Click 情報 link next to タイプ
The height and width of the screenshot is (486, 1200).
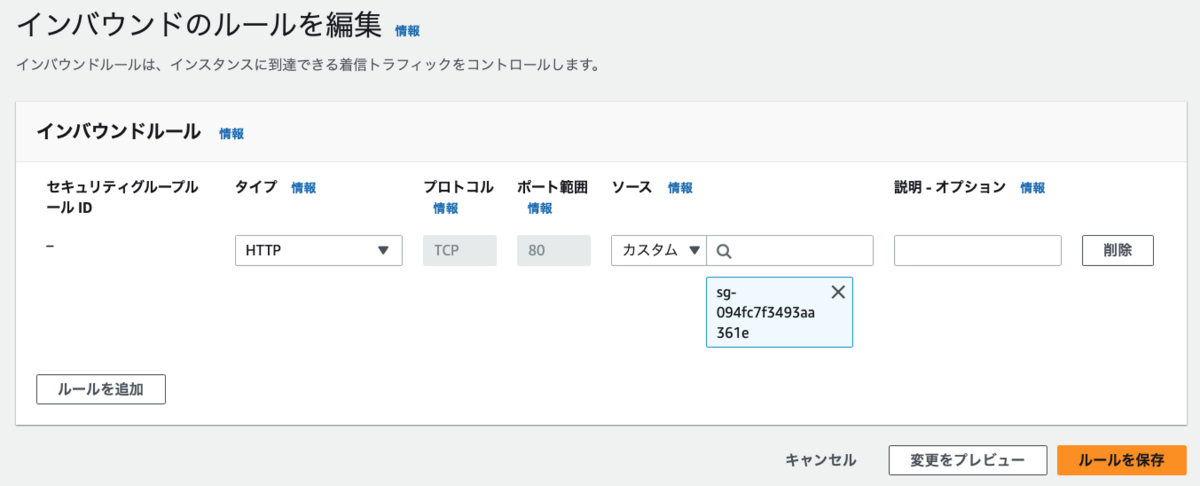coord(303,188)
